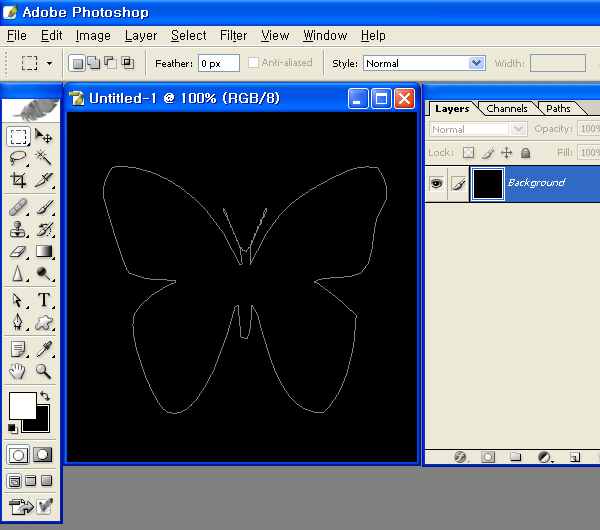
Task: Select Full Screen with menu bar
Action: pyautogui.click(x=31, y=481)
